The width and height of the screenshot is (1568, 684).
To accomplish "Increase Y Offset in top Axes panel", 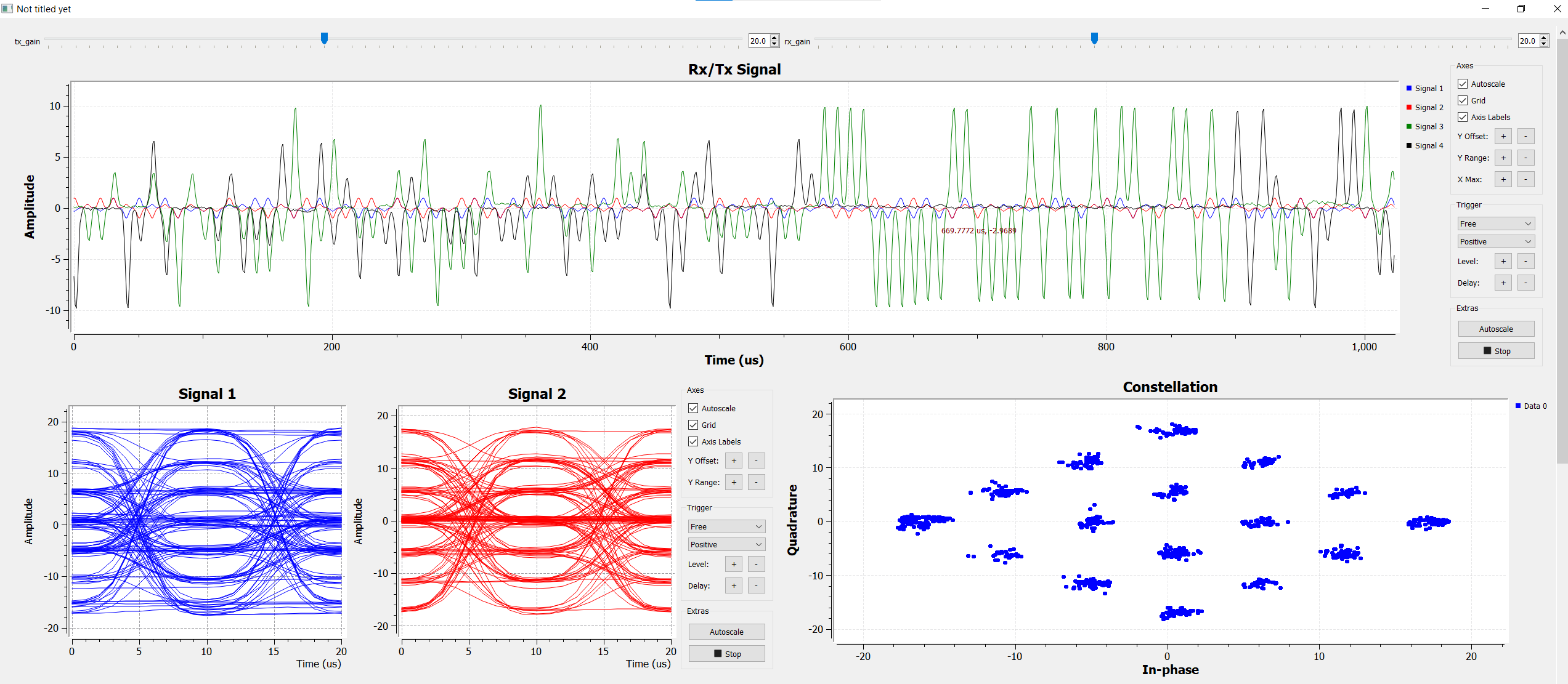I will [x=1503, y=136].
